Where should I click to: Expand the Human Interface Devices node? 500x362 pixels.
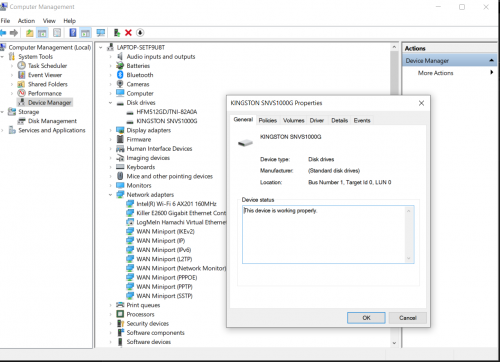(110, 149)
